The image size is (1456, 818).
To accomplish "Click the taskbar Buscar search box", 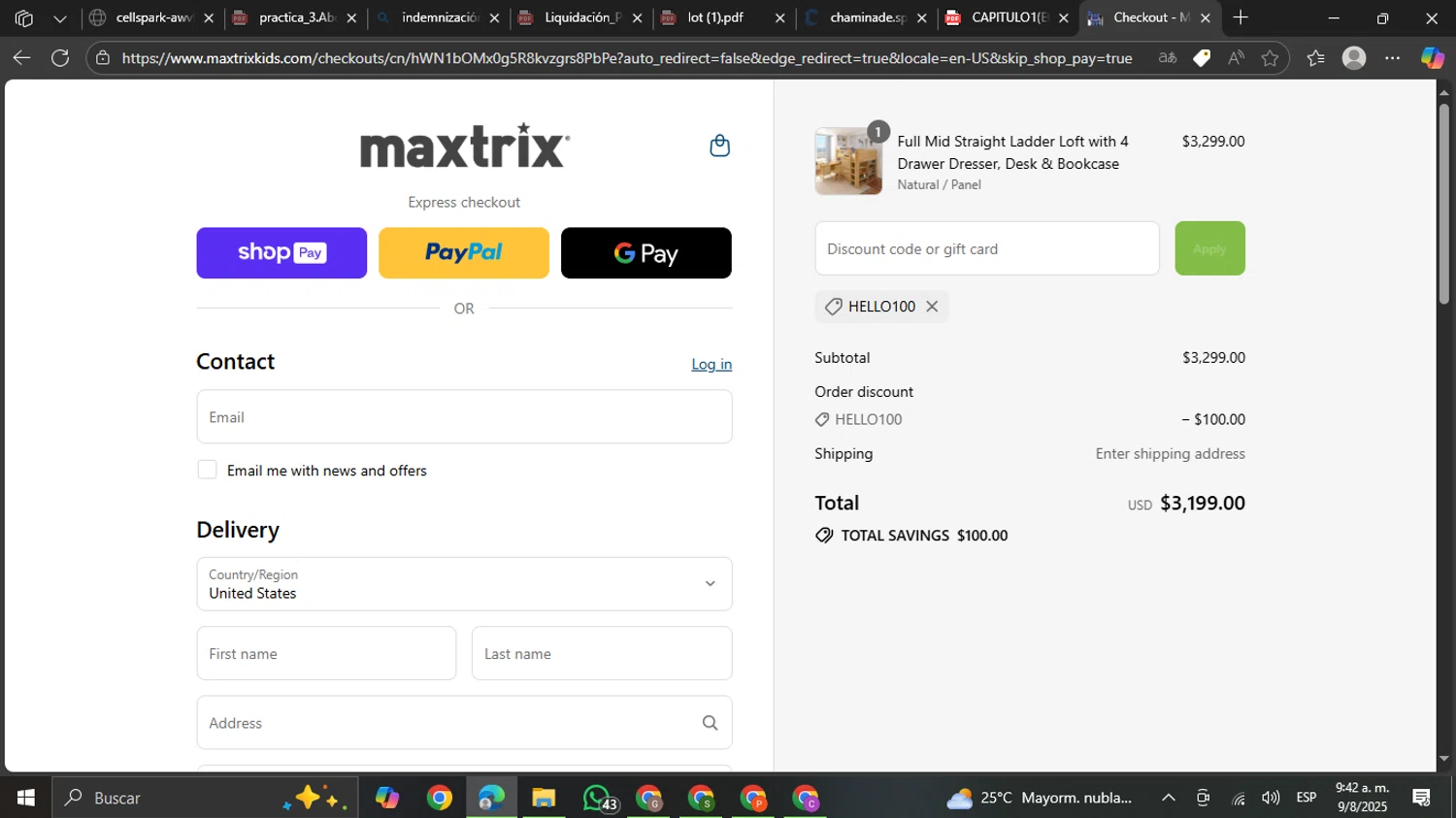I will [205, 798].
